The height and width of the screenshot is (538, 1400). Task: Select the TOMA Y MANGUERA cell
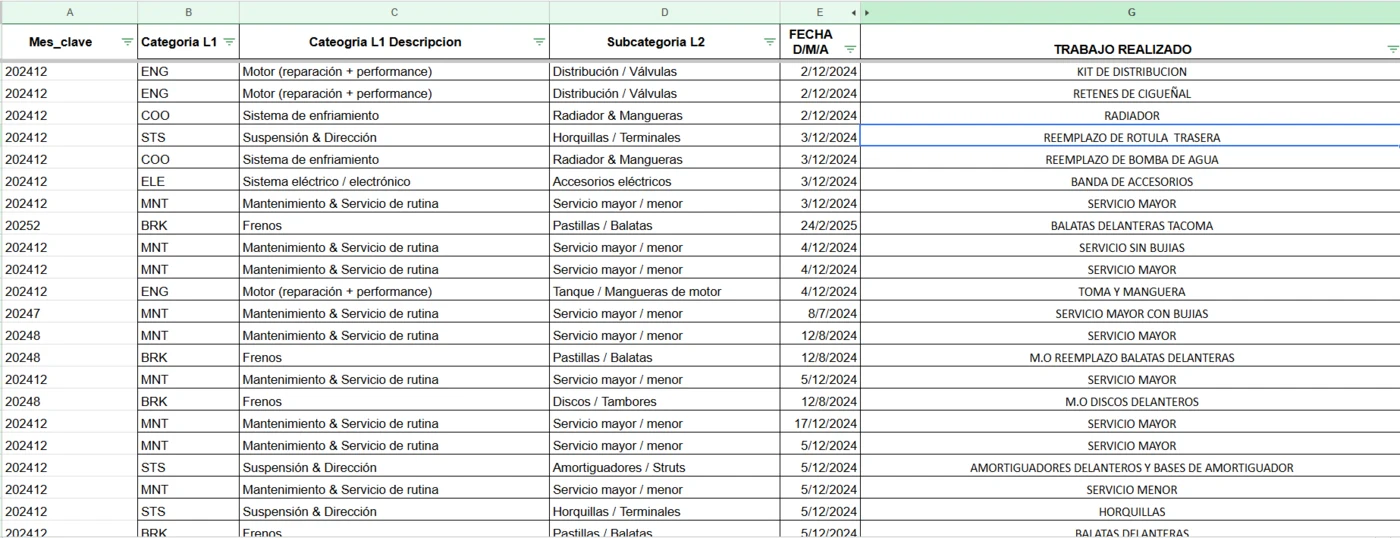click(1131, 292)
